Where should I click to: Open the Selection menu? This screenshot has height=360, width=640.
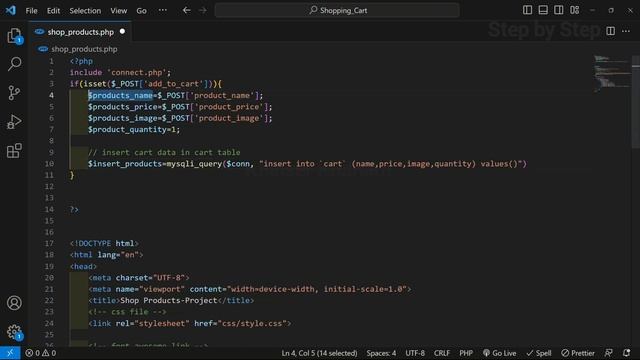click(x=85, y=11)
